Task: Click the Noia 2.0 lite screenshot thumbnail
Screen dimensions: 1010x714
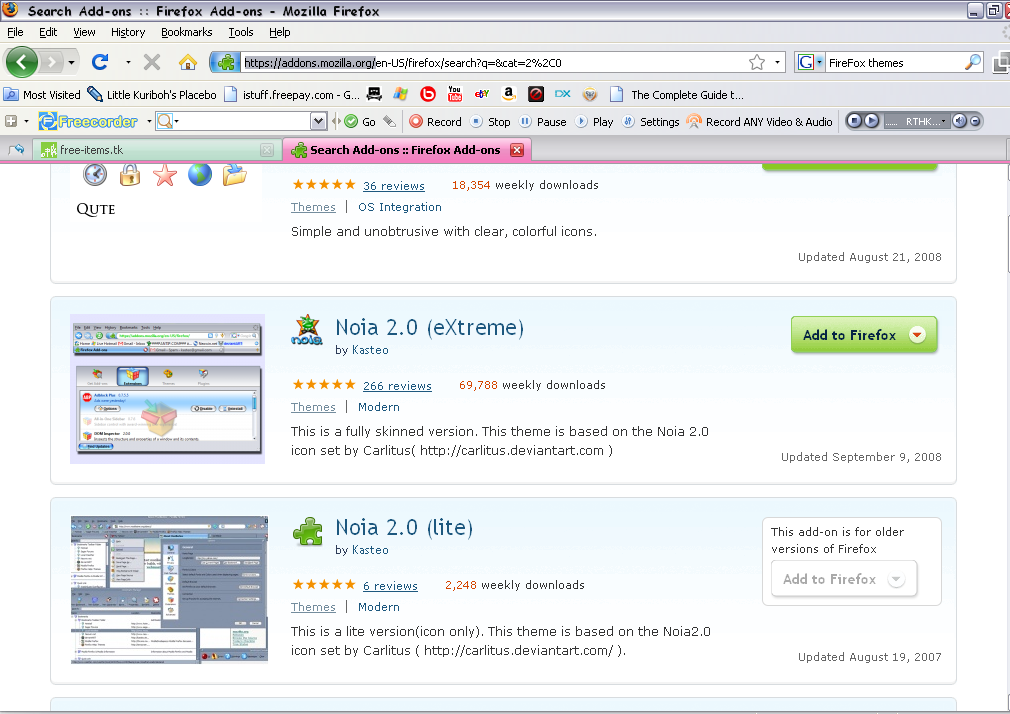Action: 168,588
